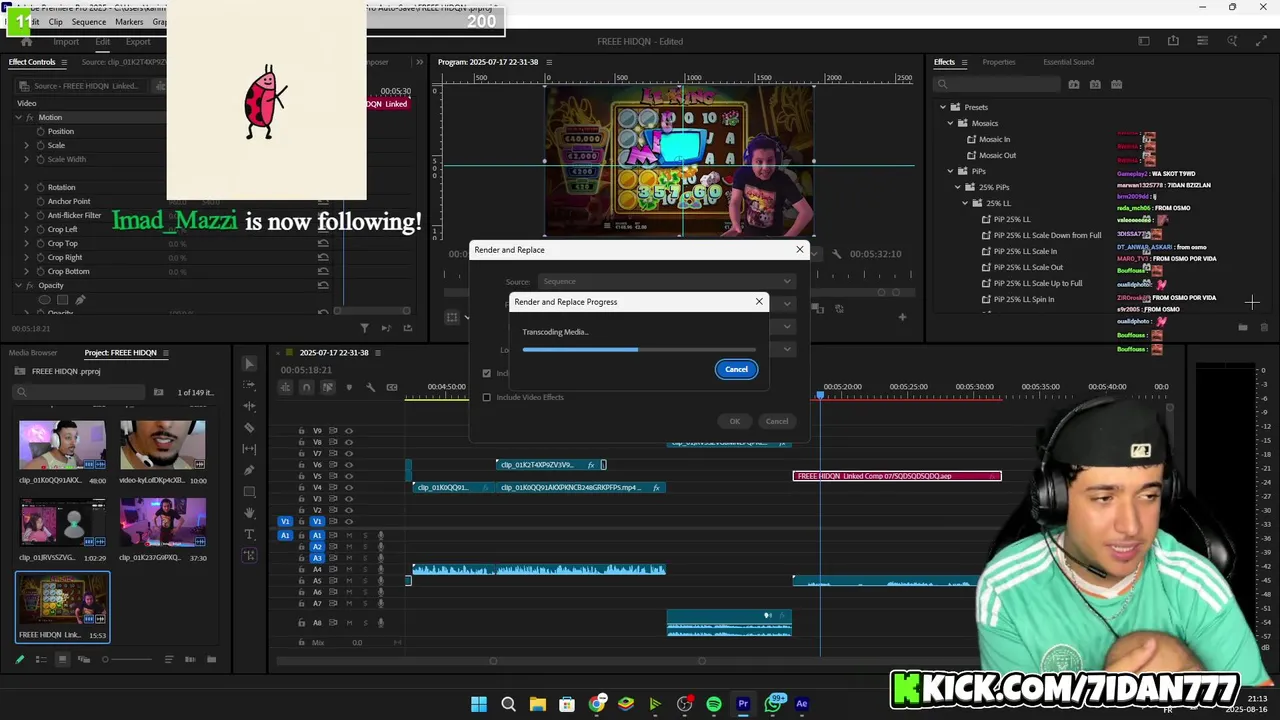Viewport: 1280px width, 720px height.
Task: Create 4-point polygon mask under Opacity
Action: [x=62, y=300]
